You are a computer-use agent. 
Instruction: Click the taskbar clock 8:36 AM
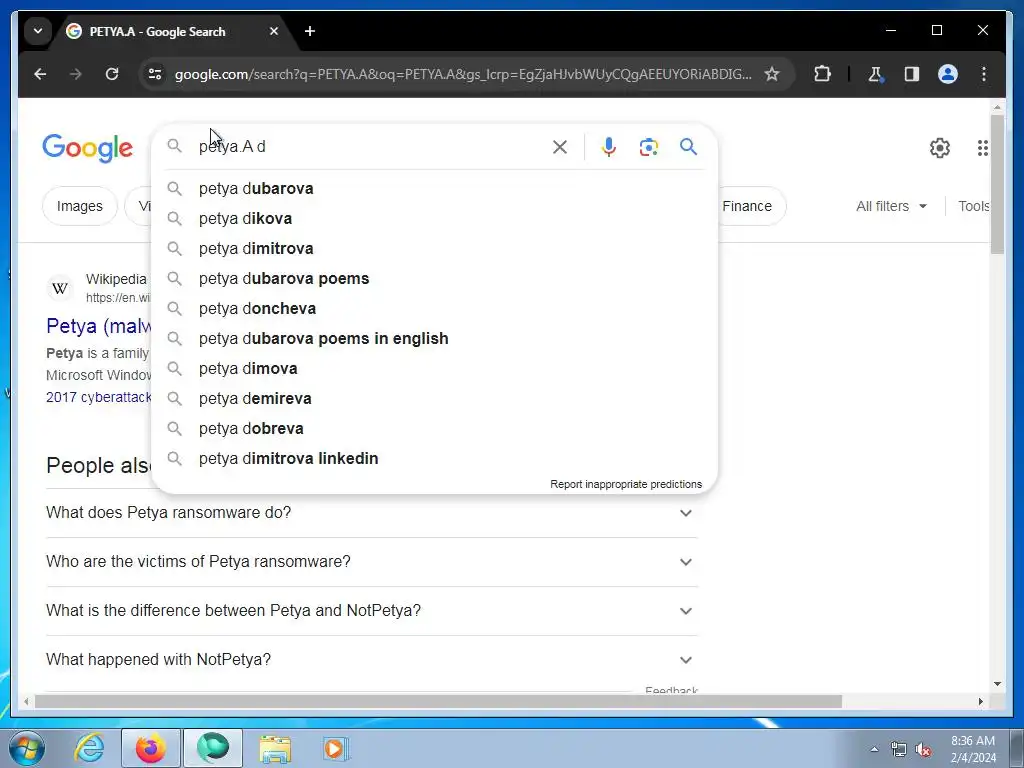(x=972, y=741)
